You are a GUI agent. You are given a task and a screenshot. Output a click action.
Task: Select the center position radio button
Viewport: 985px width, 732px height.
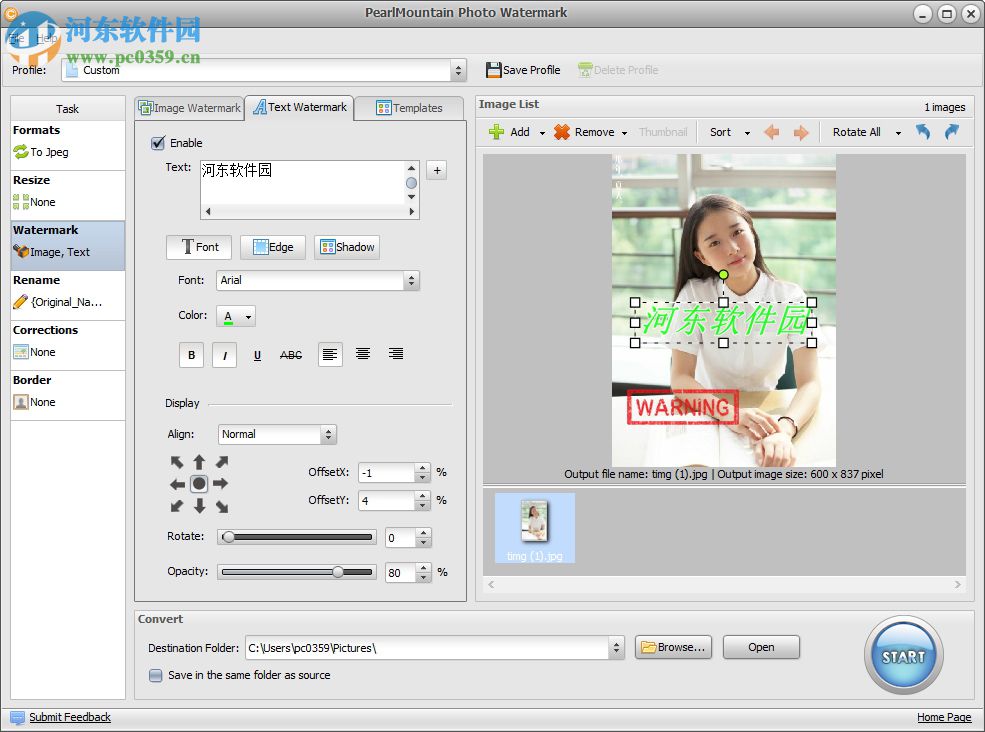pyautogui.click(x=198, y=483)
